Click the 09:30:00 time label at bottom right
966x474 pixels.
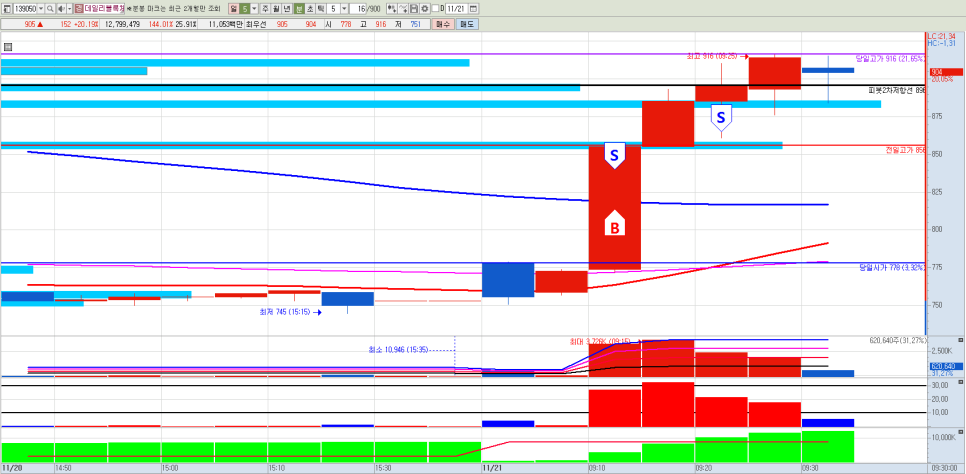click(x=945, y=468)
